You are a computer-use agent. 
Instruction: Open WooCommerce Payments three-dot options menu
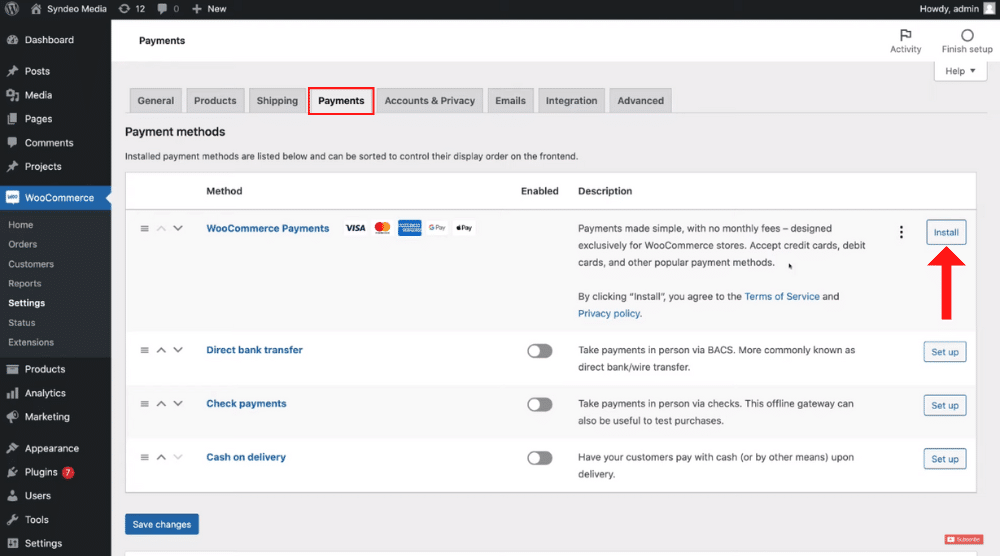pos(901,232)
